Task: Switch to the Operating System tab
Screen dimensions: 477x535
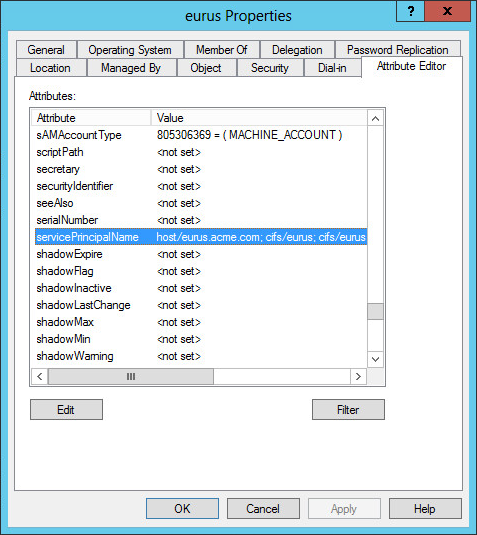Action: [x=130, y=50]
